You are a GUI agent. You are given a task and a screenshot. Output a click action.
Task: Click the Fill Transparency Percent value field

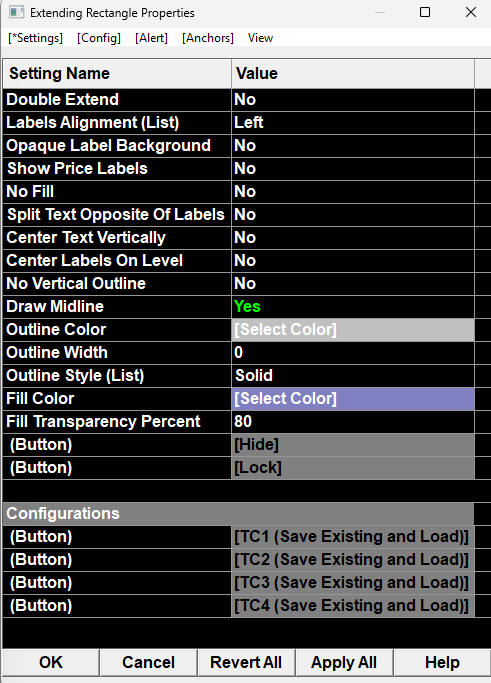point(353,422)
